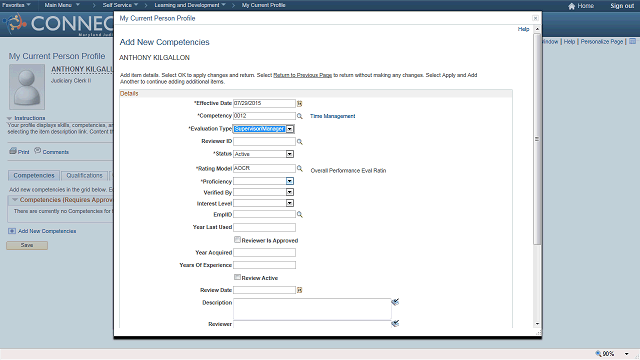
Task: Open the Reviewer ID lookup magnifier
Action: coord(300,142)
